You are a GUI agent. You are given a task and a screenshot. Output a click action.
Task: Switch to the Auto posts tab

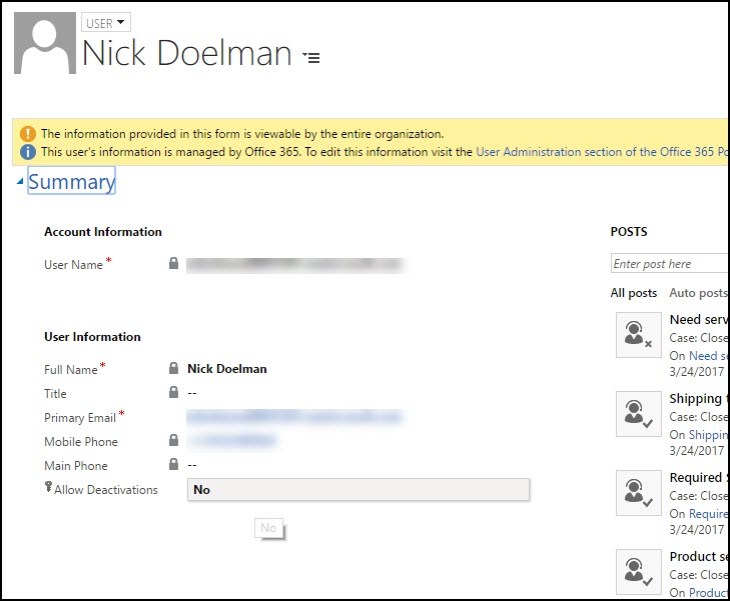(x=698, y=293)
